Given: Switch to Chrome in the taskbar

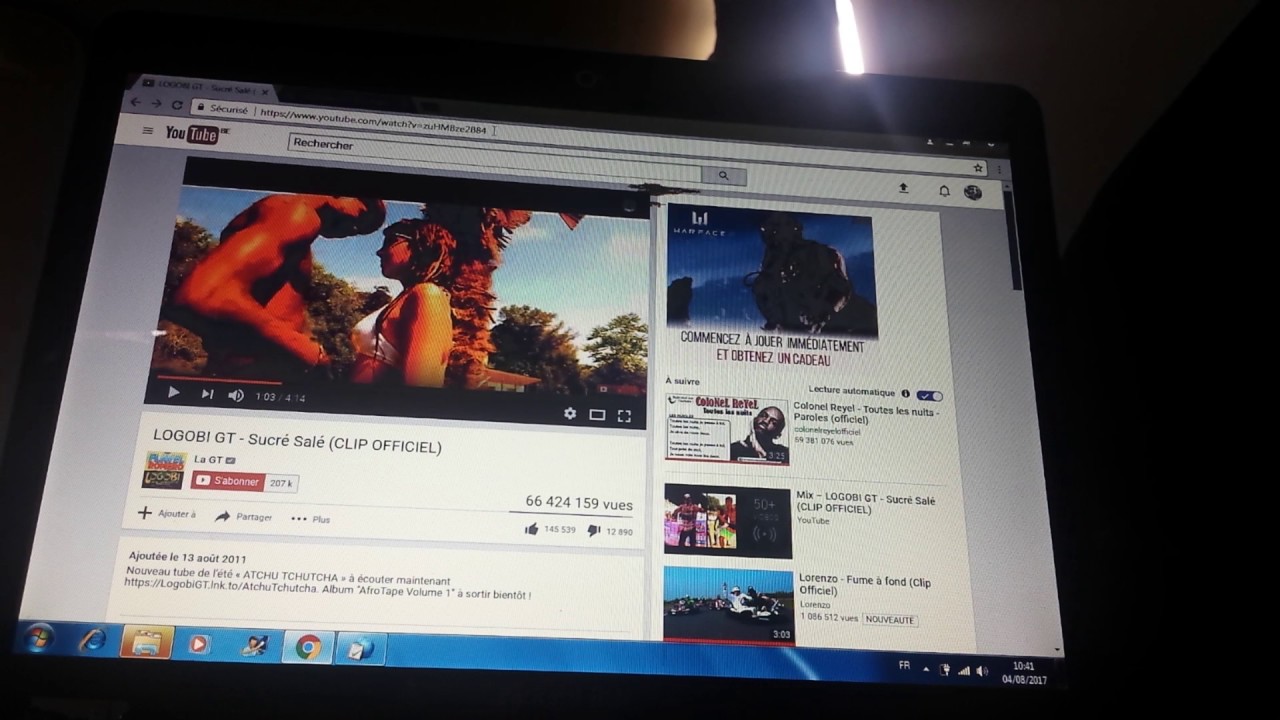Looking at the screenshot, I should [308, 648].
